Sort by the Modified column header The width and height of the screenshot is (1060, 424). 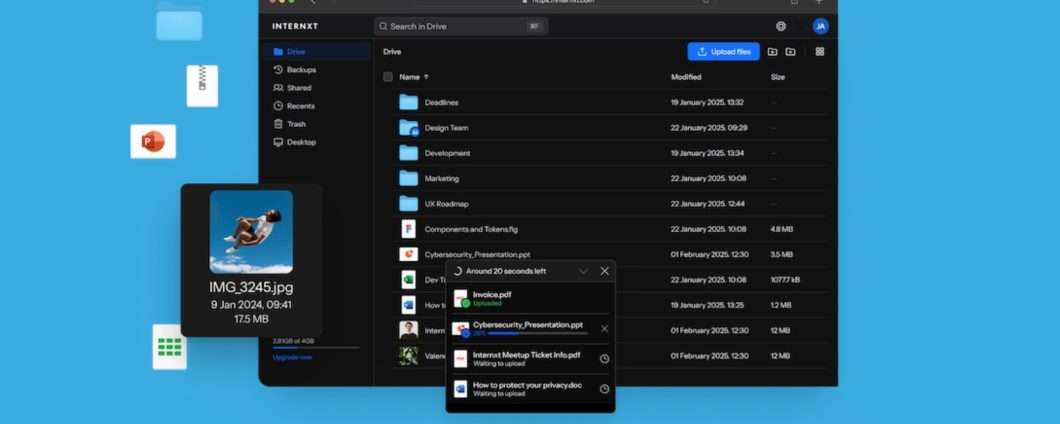[x=685, y=77]
